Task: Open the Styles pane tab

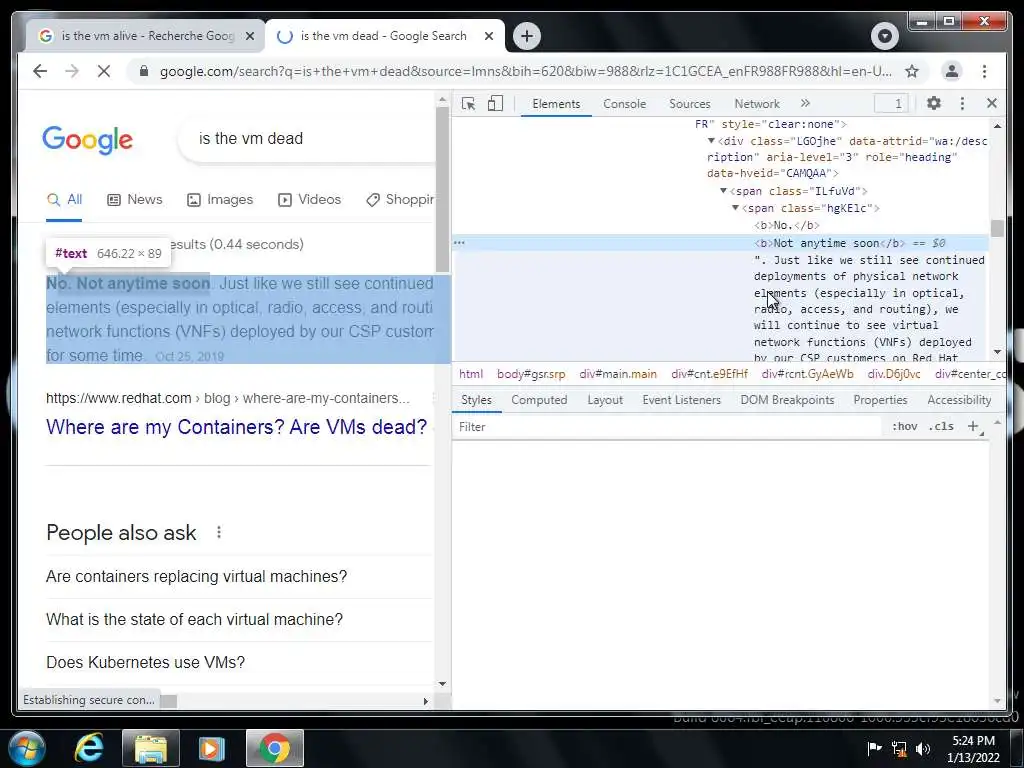Action: pyautogui.click(x=476, y=400)
